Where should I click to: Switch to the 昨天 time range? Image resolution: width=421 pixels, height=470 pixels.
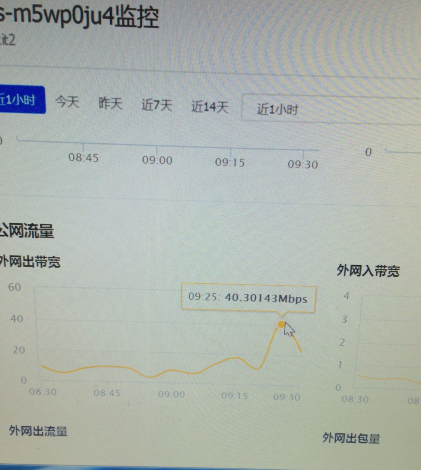click(x=110, y=103)
